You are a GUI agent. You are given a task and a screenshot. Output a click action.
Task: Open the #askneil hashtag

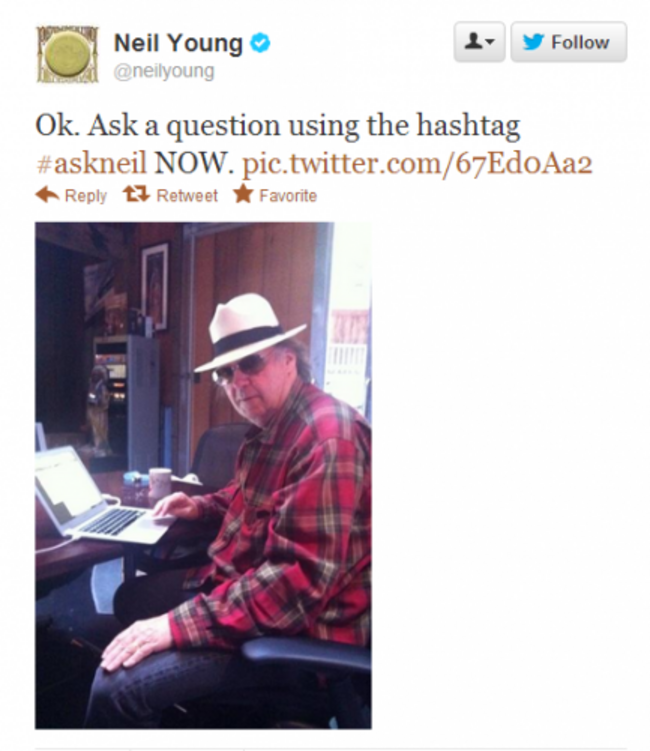(91, 163)
